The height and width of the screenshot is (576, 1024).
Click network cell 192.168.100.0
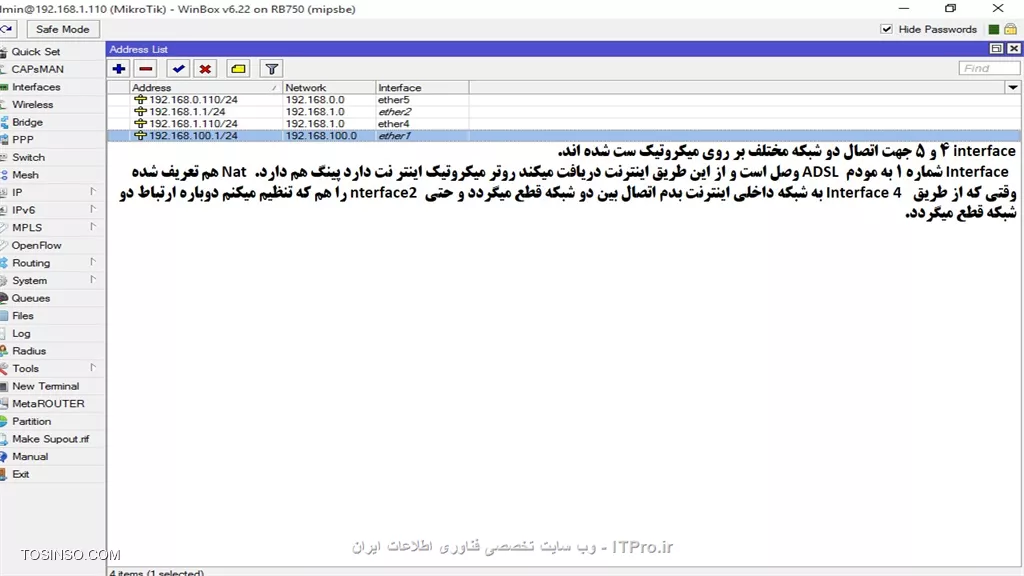pos(321,136)
